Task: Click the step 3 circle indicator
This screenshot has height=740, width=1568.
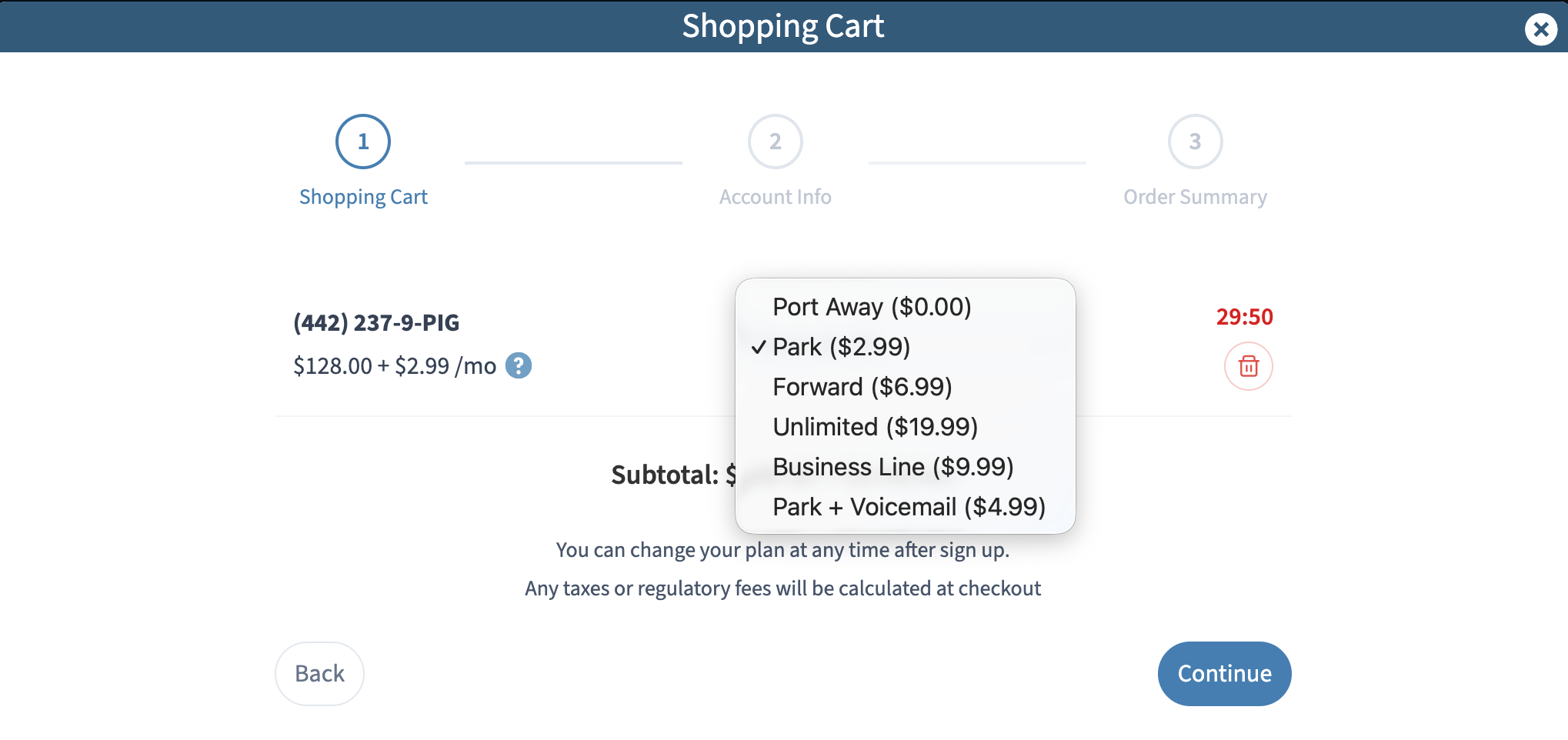Action: (1195, 142)
